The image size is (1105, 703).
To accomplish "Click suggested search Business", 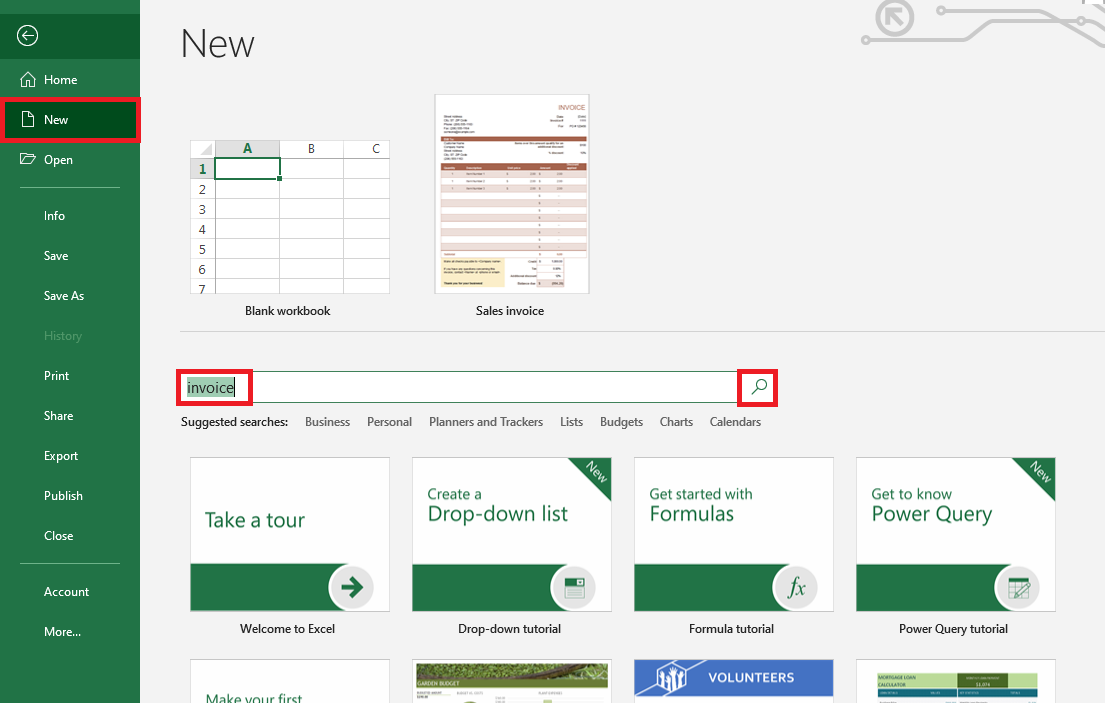I will tap(327, 421).
